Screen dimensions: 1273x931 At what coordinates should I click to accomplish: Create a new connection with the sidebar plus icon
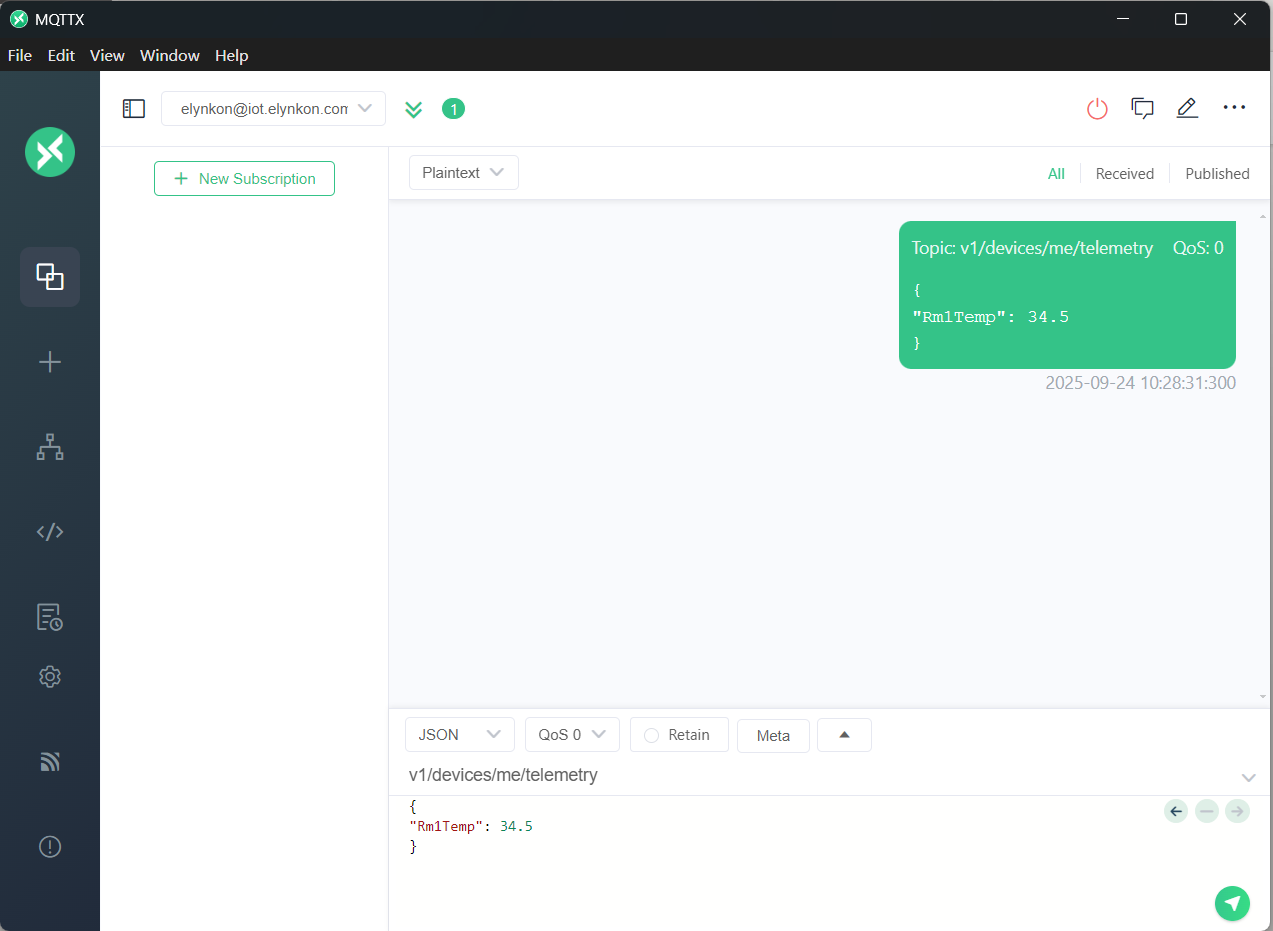pyautogui.click(x=50, y=362)
